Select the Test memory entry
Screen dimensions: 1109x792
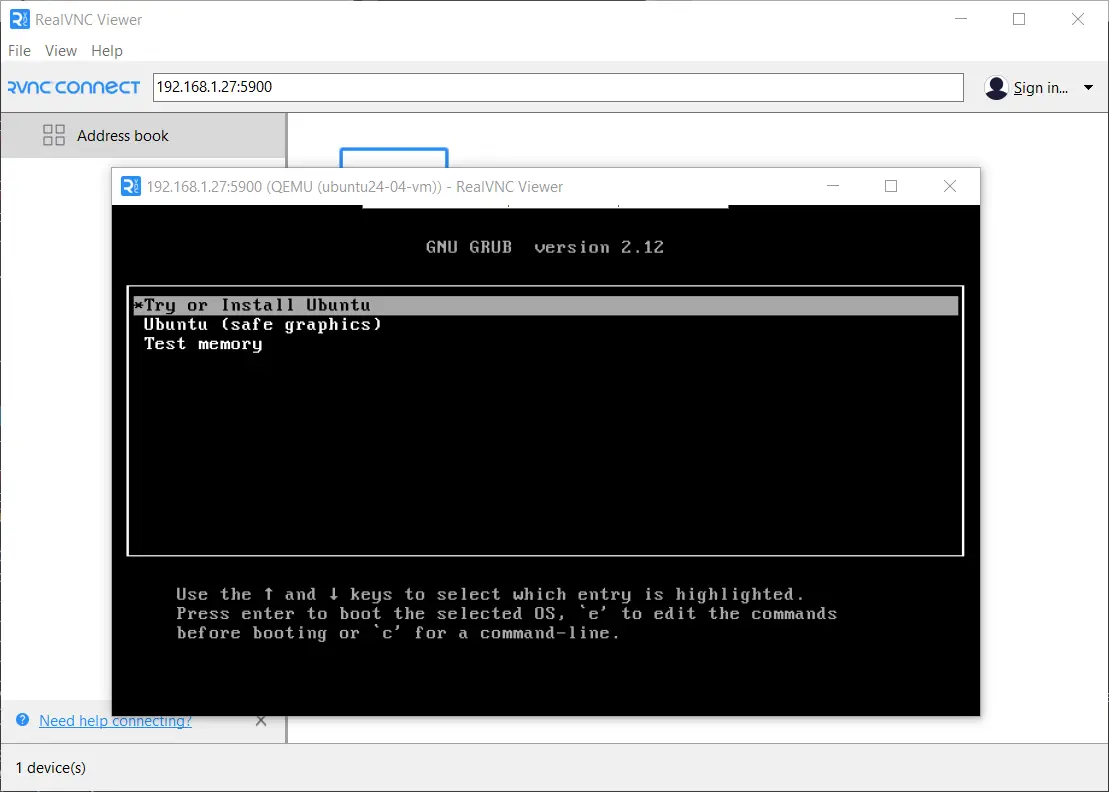203,344
